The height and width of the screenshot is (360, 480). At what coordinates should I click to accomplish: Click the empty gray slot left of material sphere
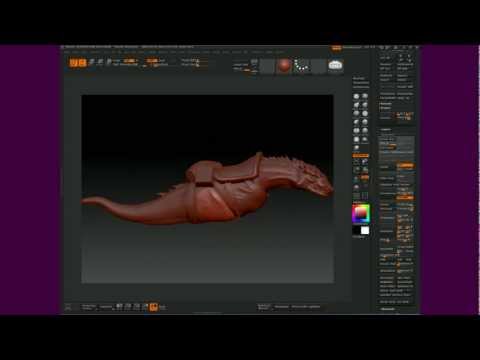[267, 66]
